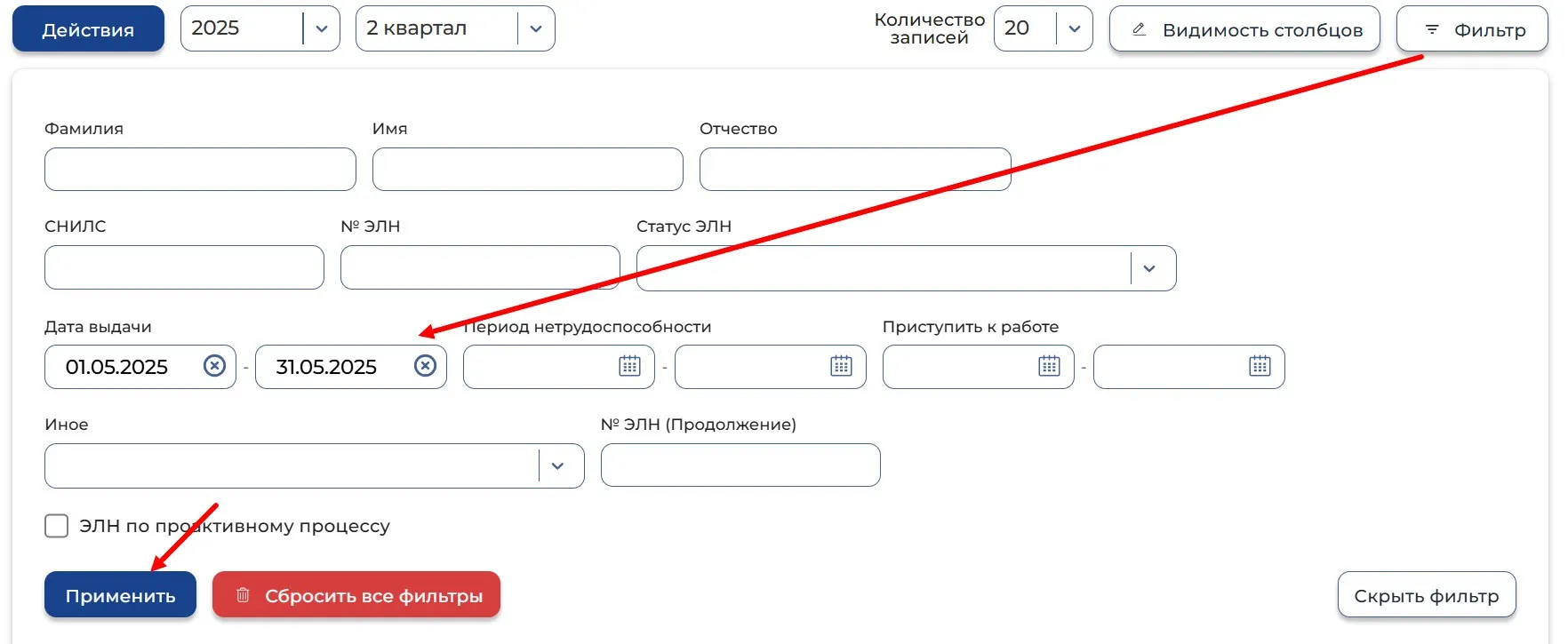The image size is (1568, 644).
Task: Open the Действия menu
Action: [x=88, y=29]
